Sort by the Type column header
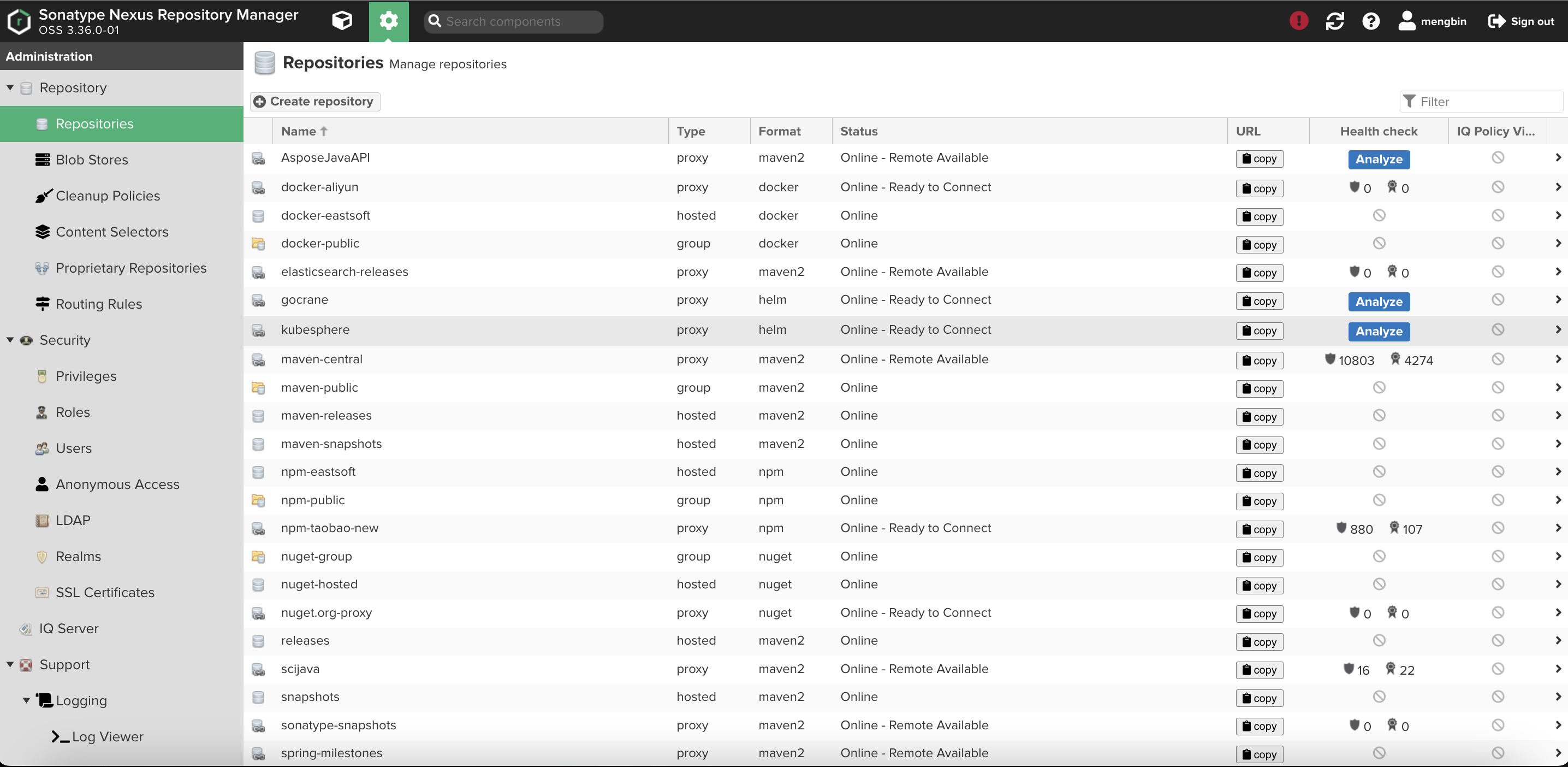 pos(710,131)
